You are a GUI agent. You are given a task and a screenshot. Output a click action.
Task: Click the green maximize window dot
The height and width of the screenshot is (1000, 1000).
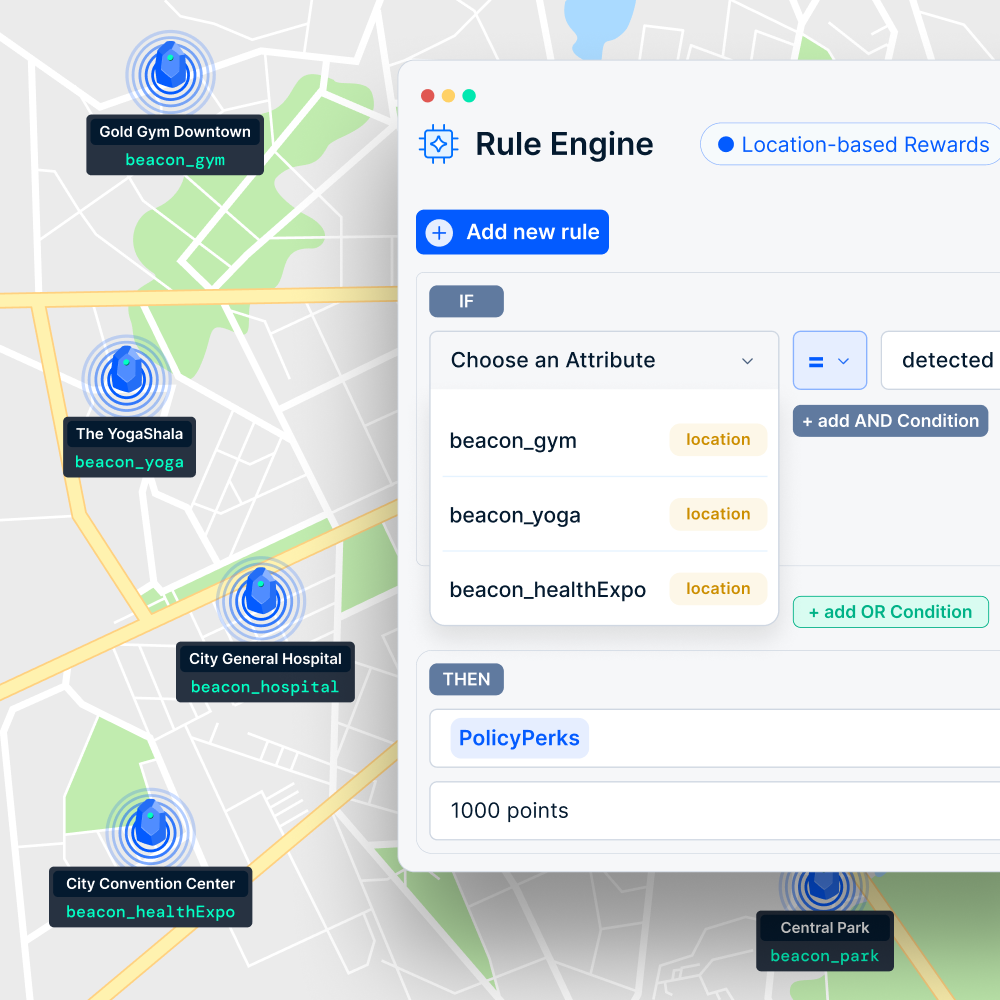tap(469, 96)
